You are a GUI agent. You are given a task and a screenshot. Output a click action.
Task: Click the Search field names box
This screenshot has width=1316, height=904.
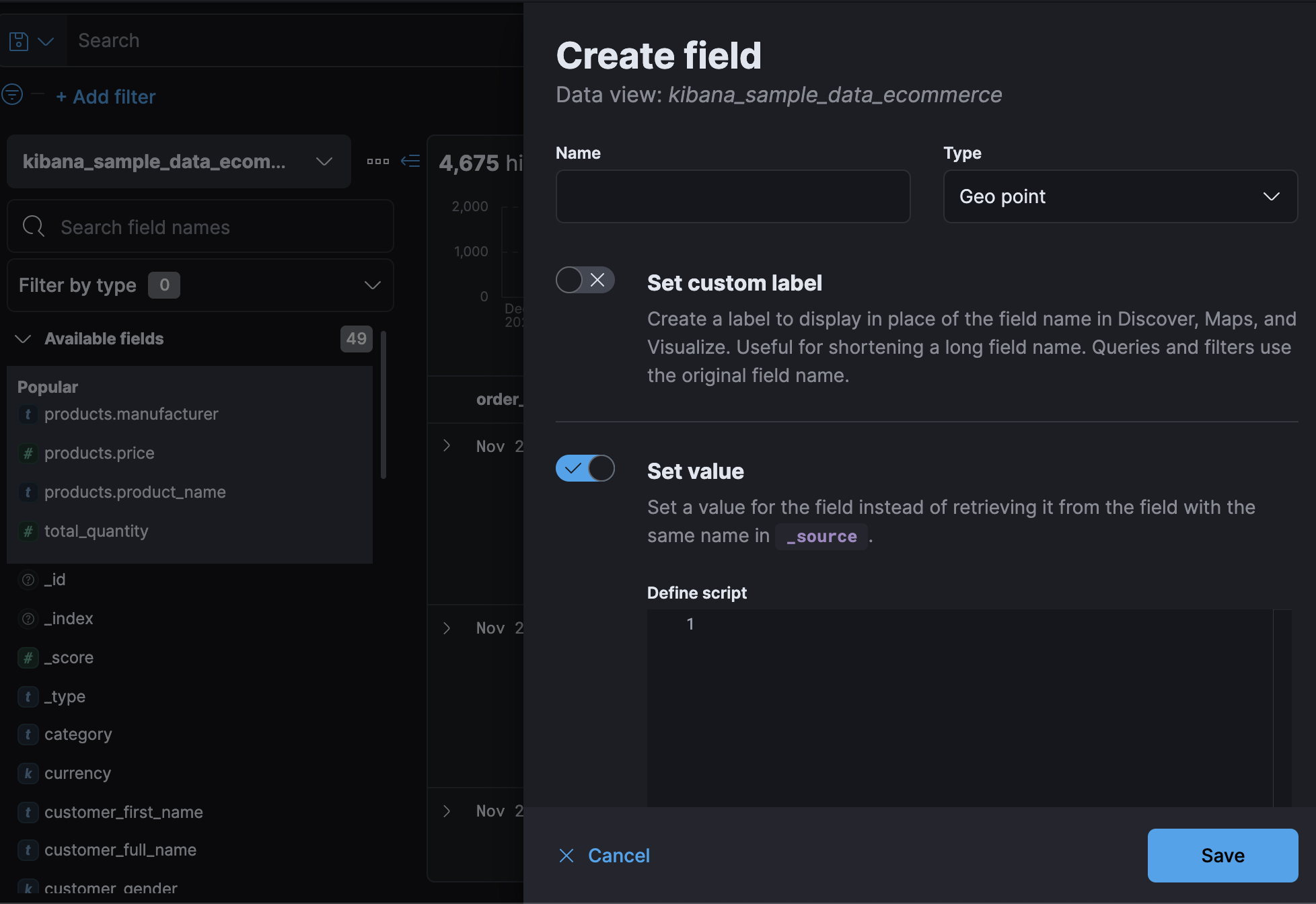click(x=200, y=227)
